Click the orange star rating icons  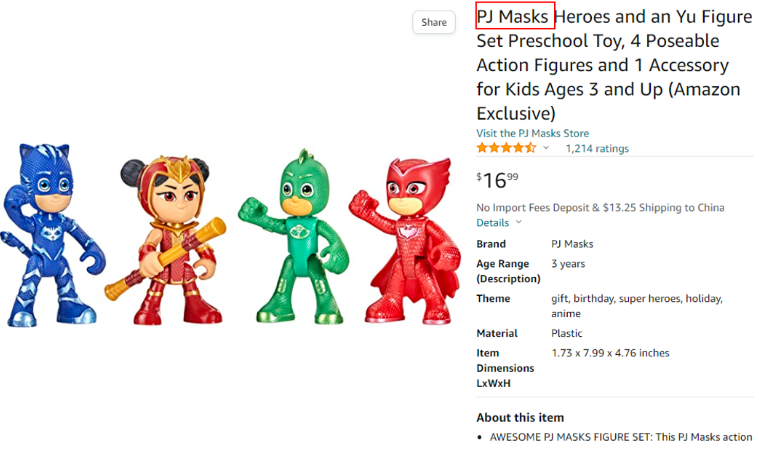tap(506, 148)
